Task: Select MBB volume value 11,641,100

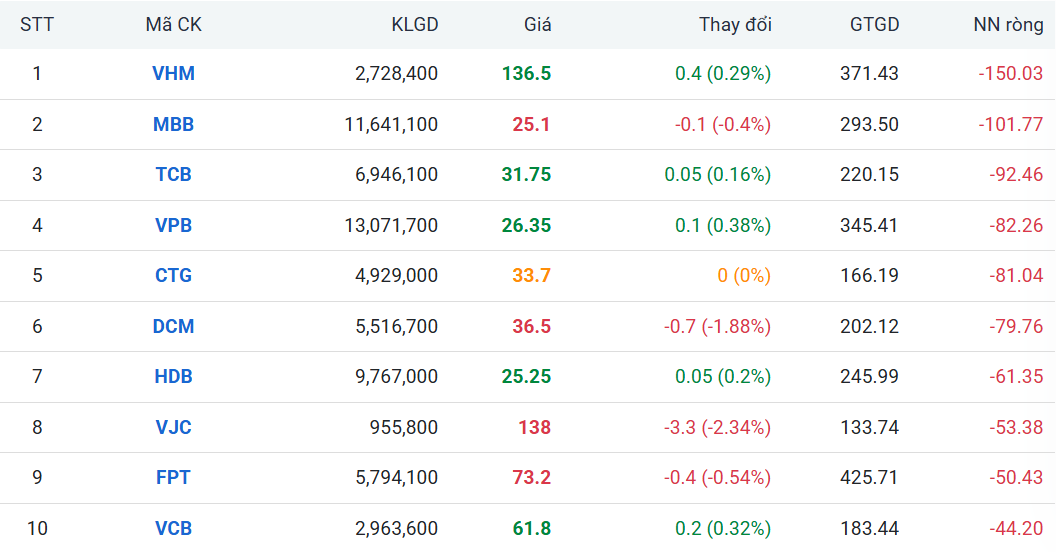Action: pyautogui.click(x=391, y=125)
